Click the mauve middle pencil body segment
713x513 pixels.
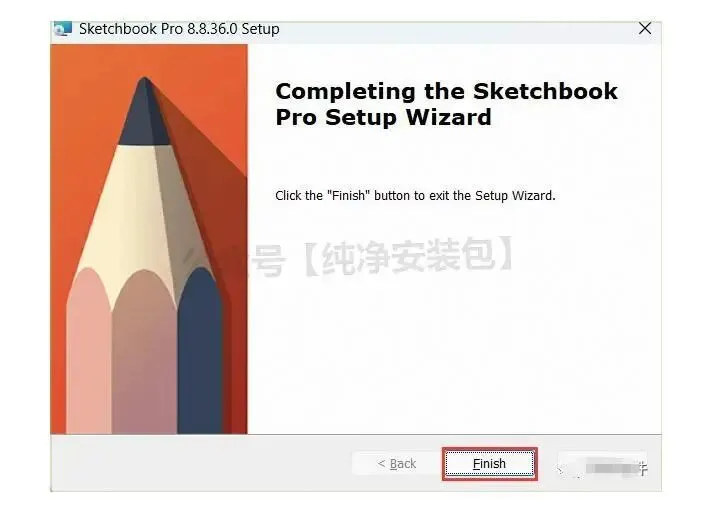coord(145,355)
